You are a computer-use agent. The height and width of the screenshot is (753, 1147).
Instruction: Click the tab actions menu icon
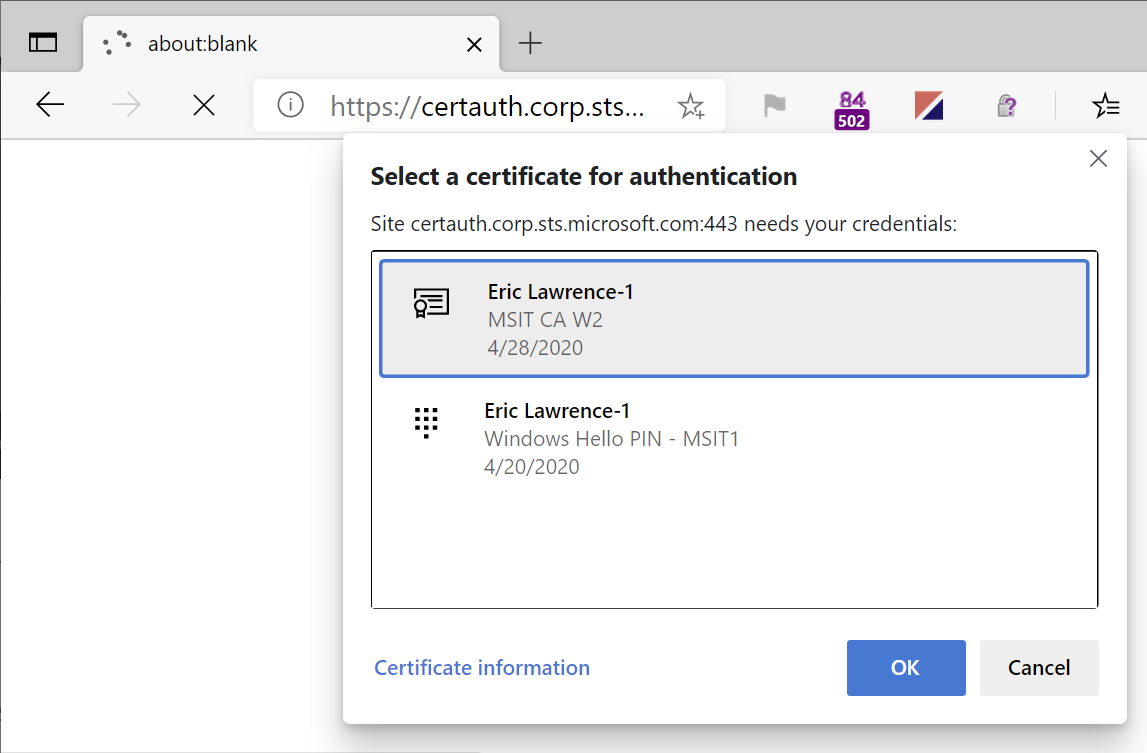pyautogui.click(x=43, y=43)
